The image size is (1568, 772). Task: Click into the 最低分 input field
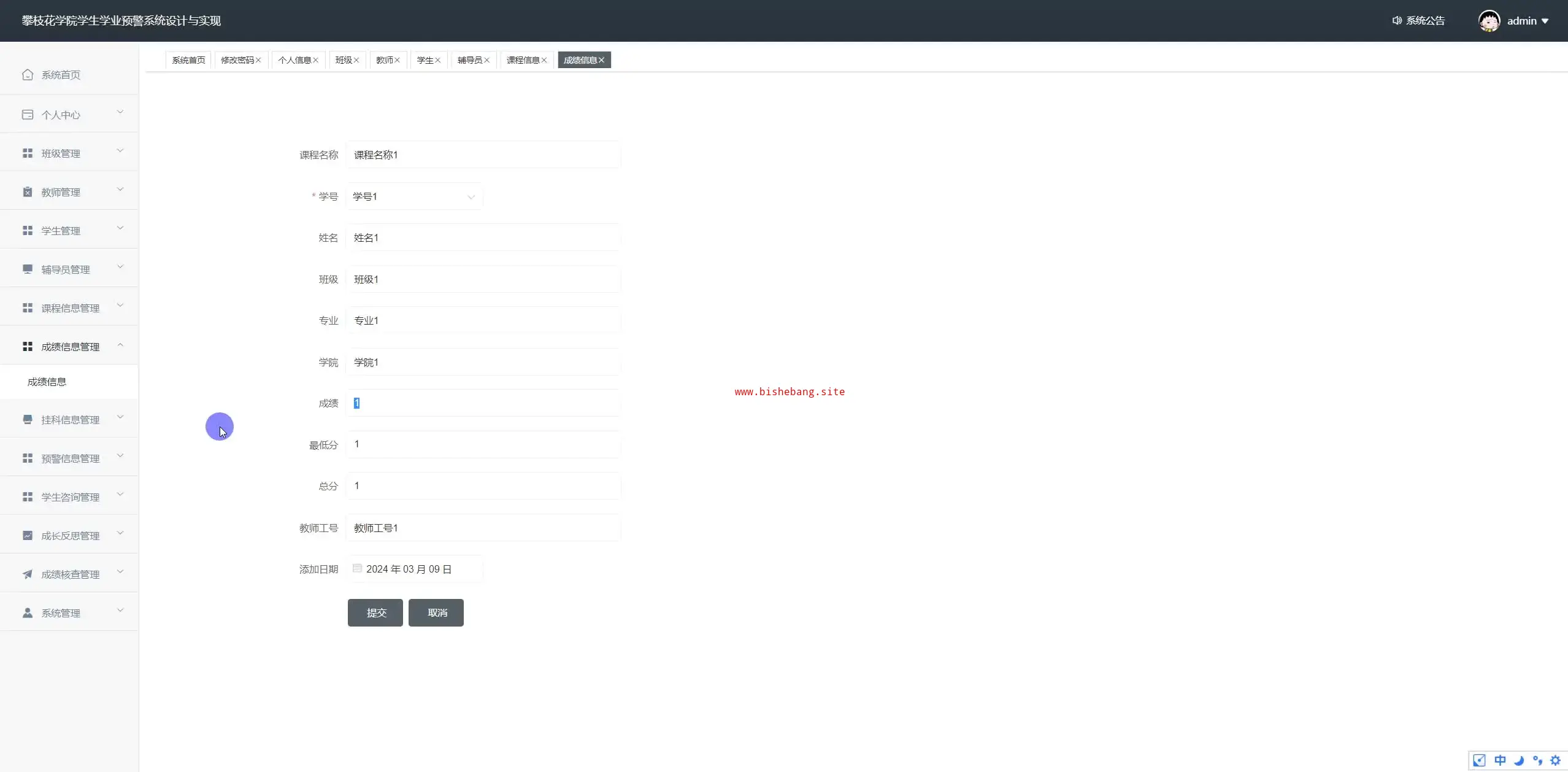(483, 444)
